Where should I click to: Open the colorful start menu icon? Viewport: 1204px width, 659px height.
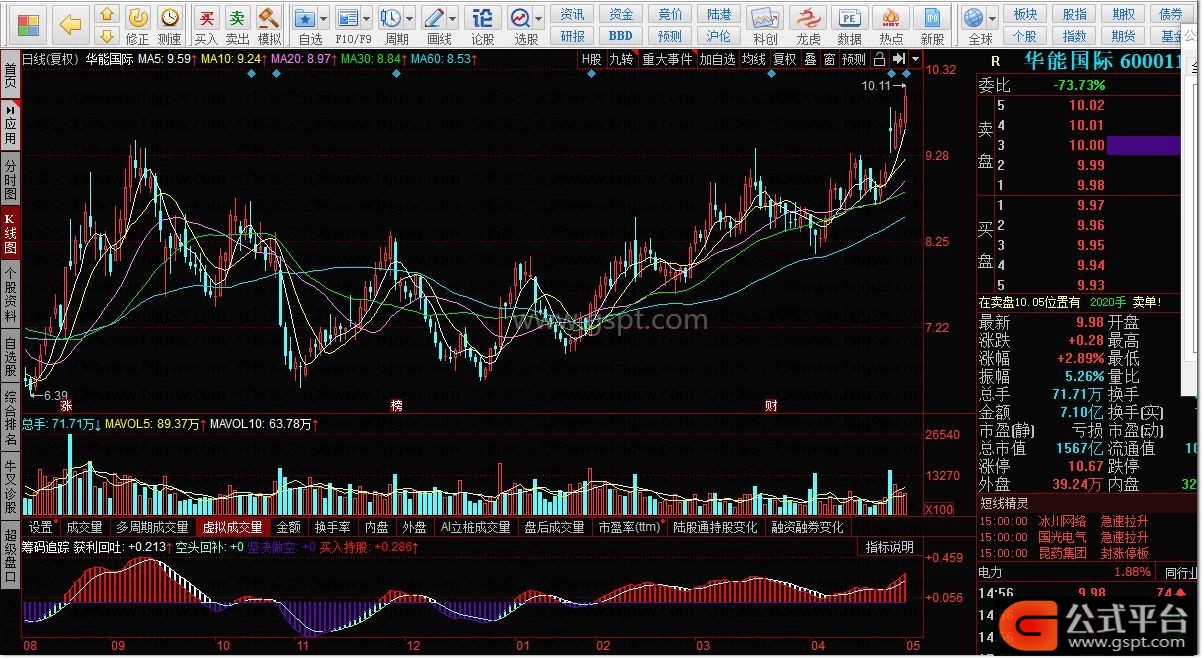[28, 23]
